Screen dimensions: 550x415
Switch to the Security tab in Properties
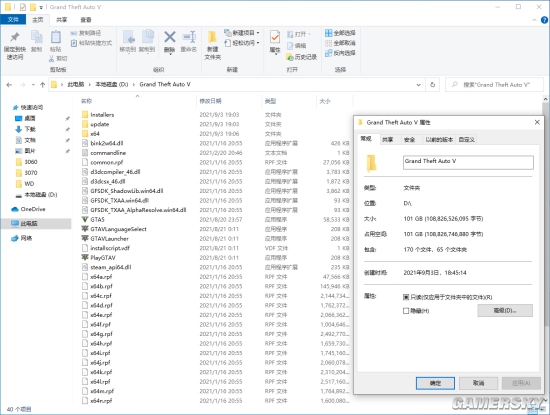pyautogui.click(x=409, y=140)
